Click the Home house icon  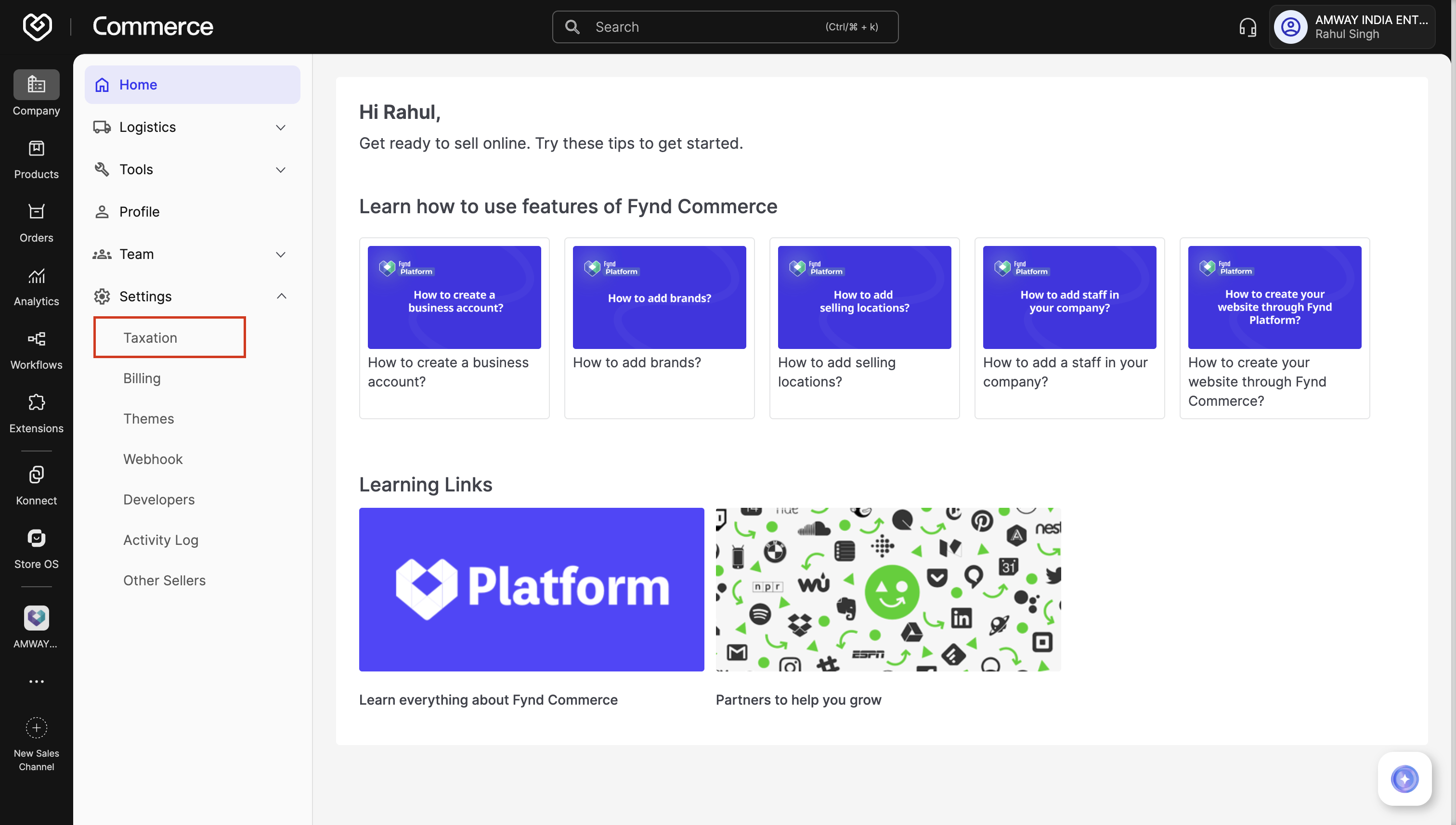102,84
